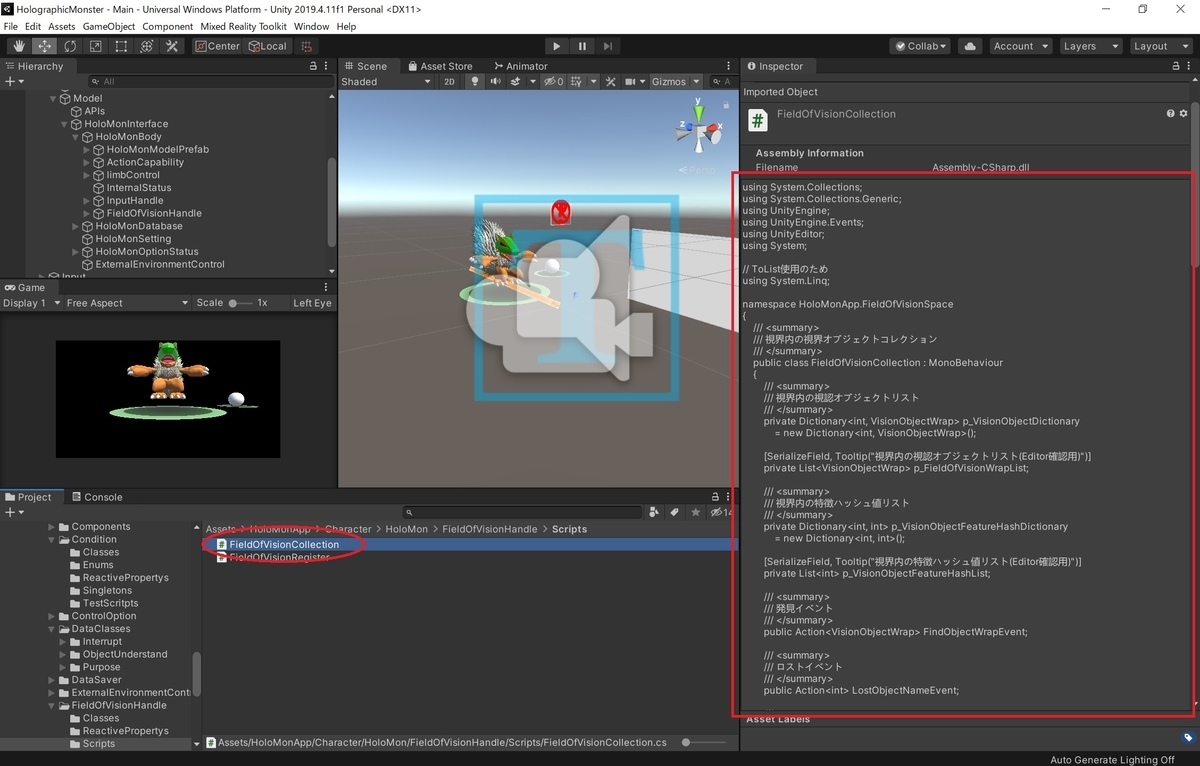Open the Collab dropdown

click(921, 46)
